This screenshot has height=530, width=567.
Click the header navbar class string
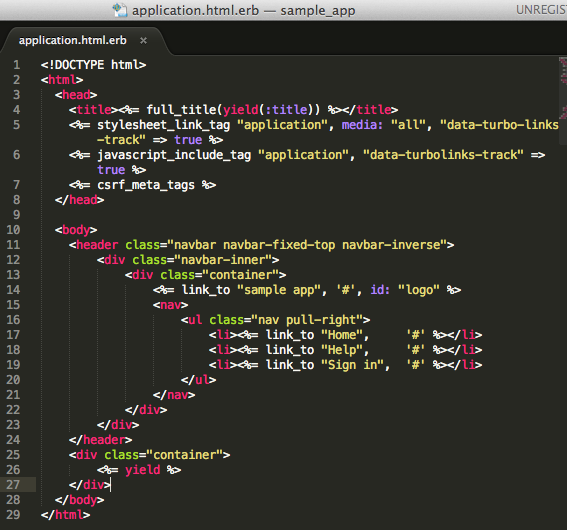click(307, 245)
